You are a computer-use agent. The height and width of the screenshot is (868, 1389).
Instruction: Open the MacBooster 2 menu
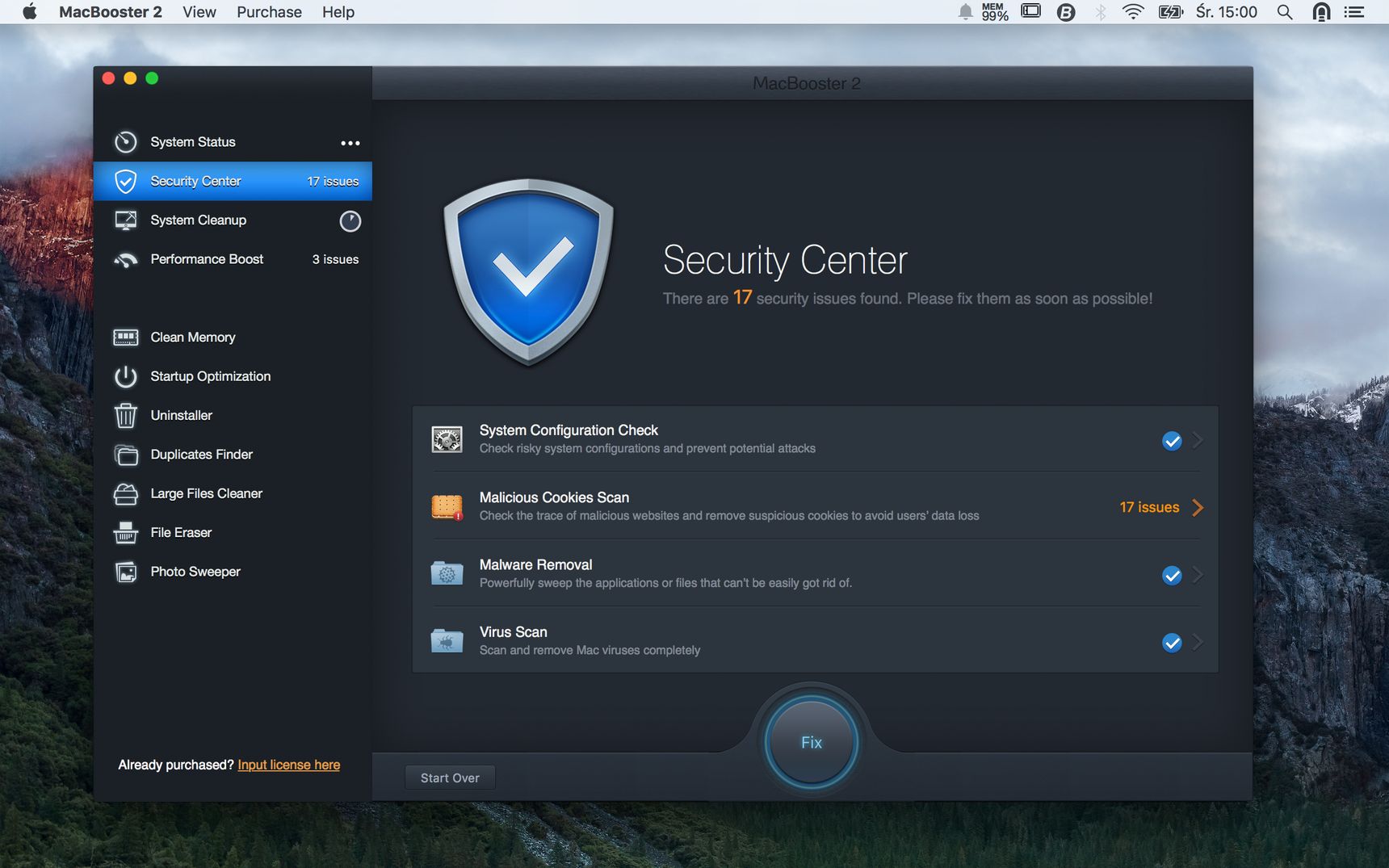tap(111, 11)
